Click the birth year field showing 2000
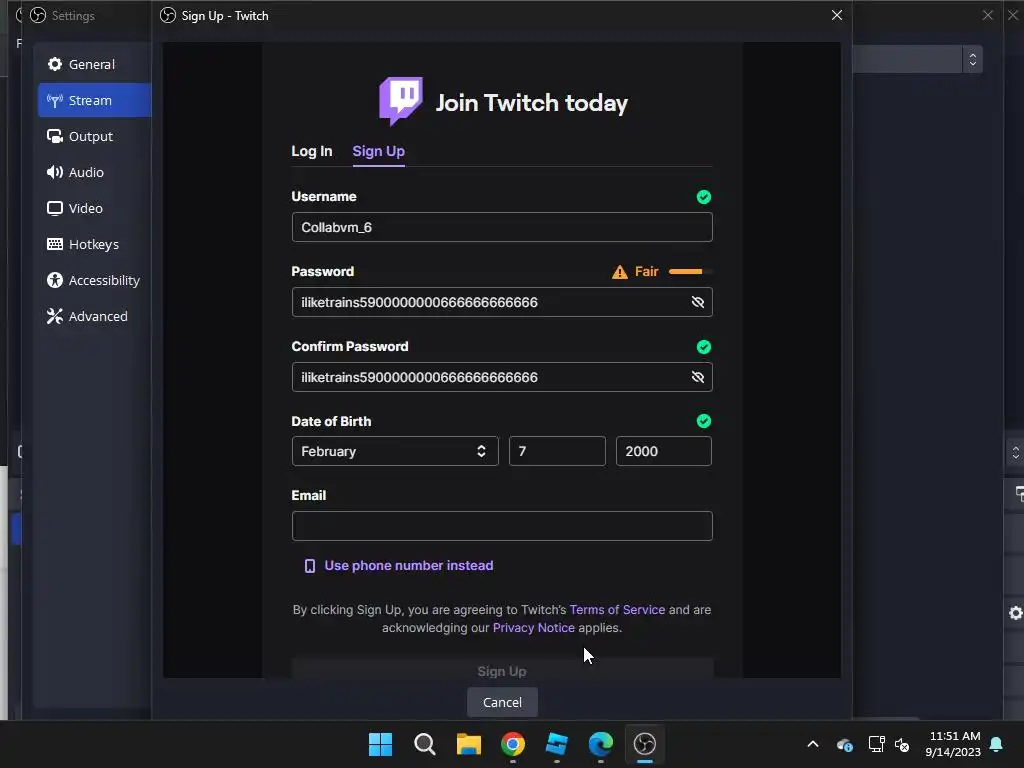 [x=664, y=451]
